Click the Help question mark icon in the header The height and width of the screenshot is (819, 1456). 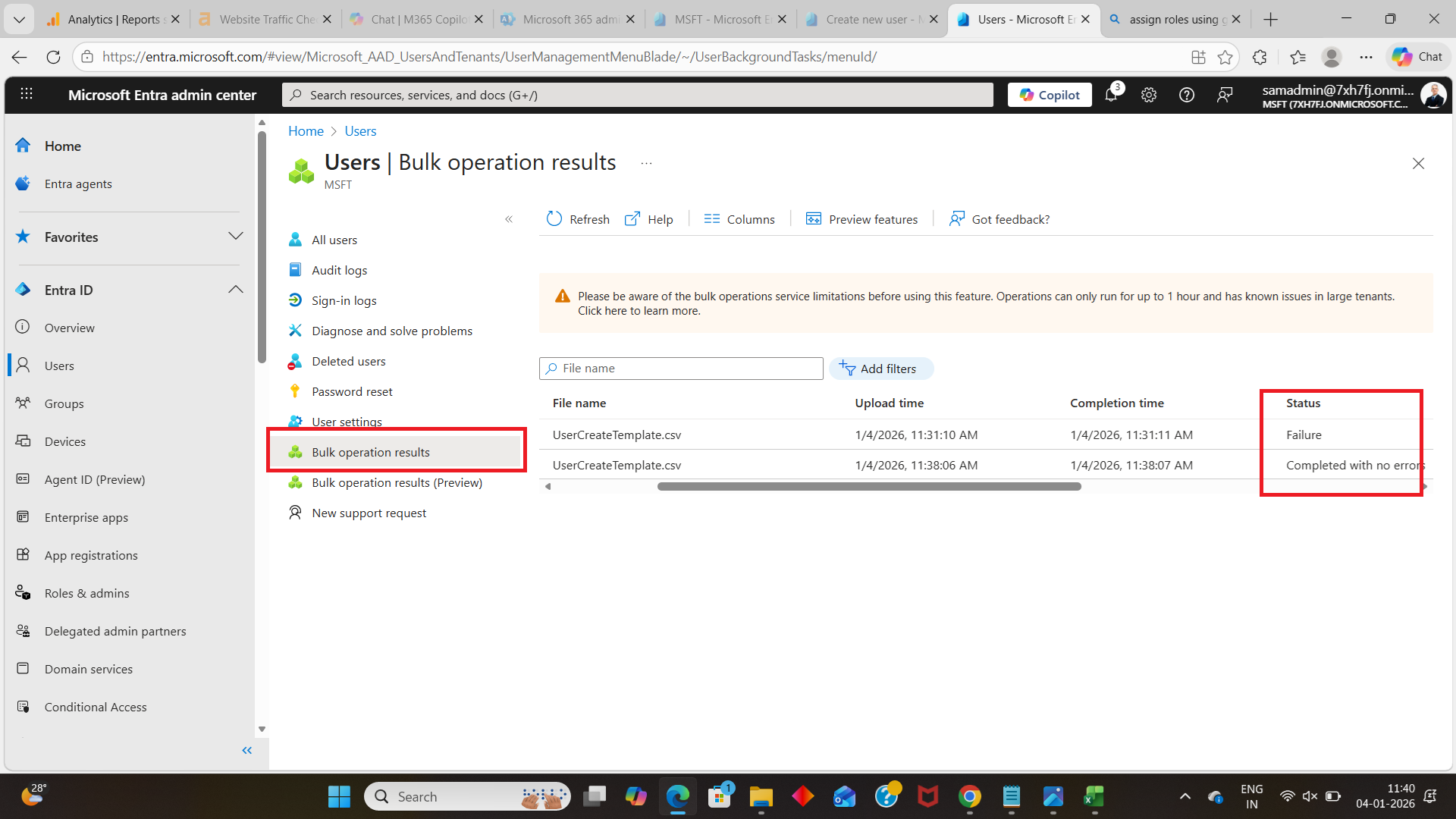pos(1187,95)
